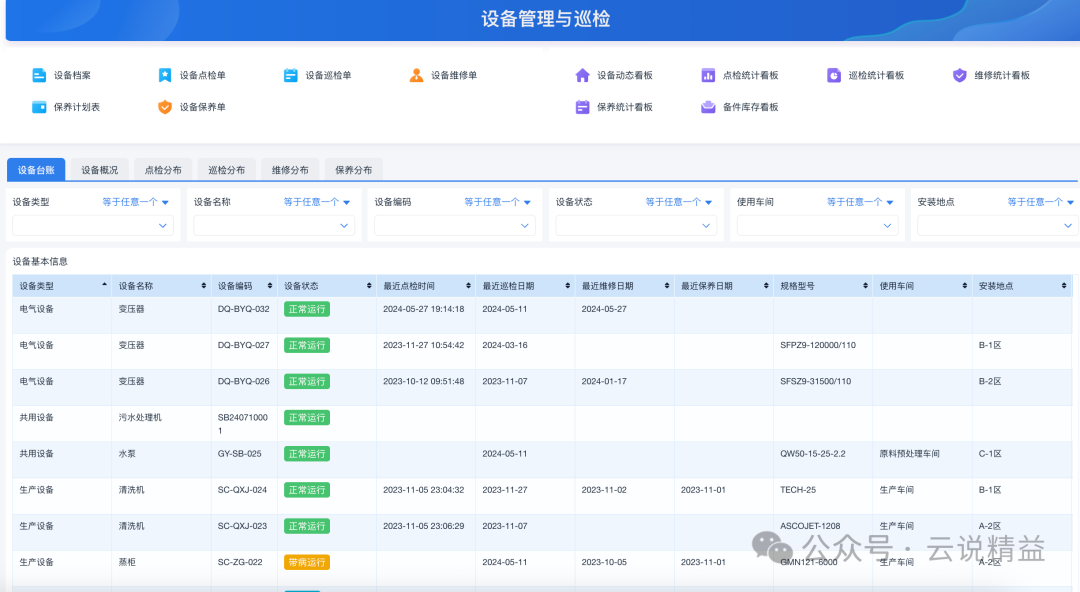Switch to the 设备概况 tab

99,170
